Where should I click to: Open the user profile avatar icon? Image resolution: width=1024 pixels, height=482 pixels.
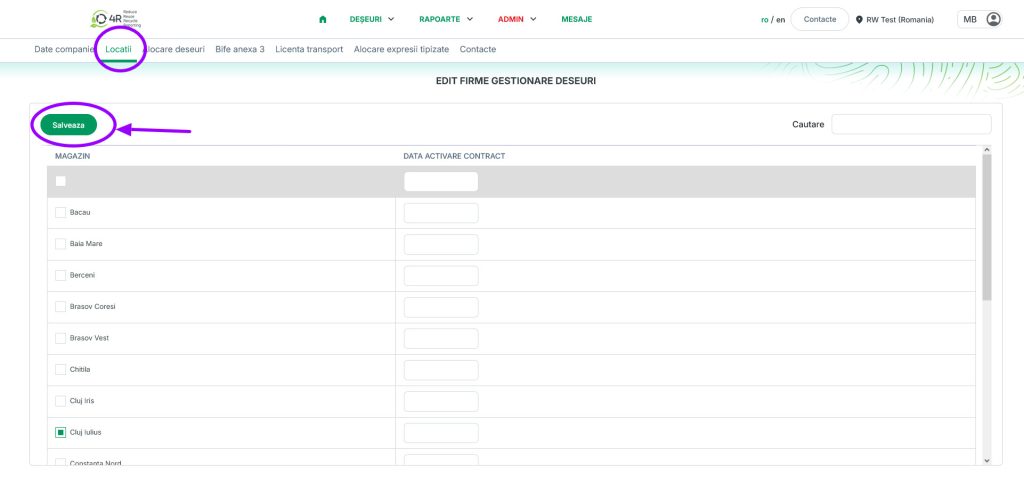tap(993, 19)
